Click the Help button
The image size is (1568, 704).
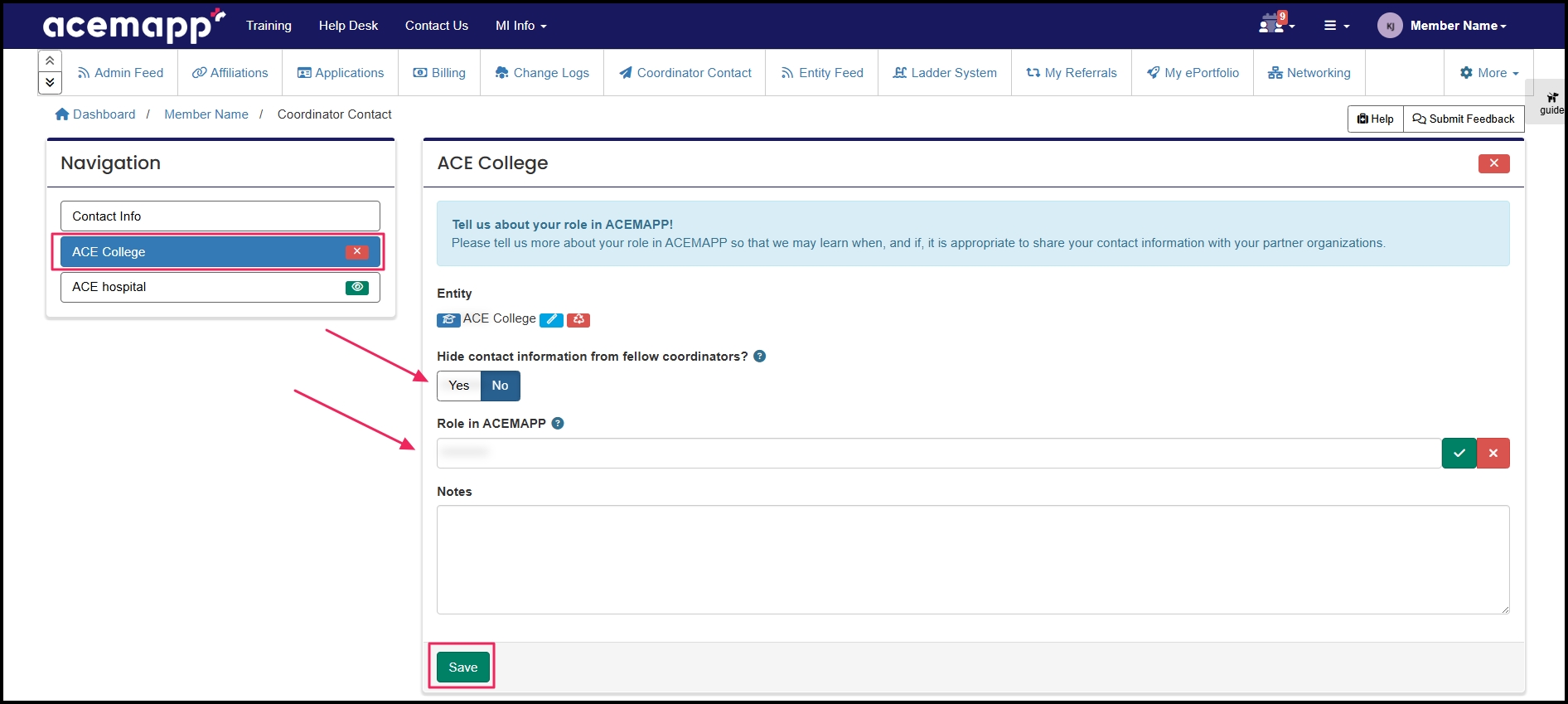pyautogui.click(x=1376, y=119)
